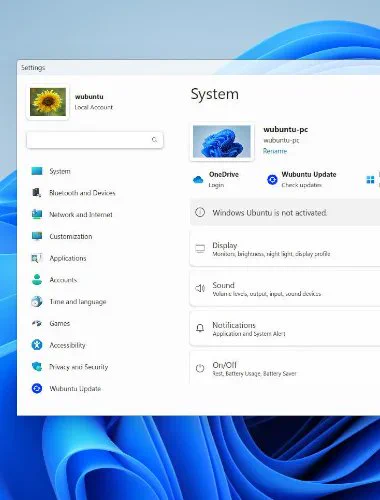Click the Time and language globe icon
The width and height of the screenshot is (380, 500).
click(37, 301)
